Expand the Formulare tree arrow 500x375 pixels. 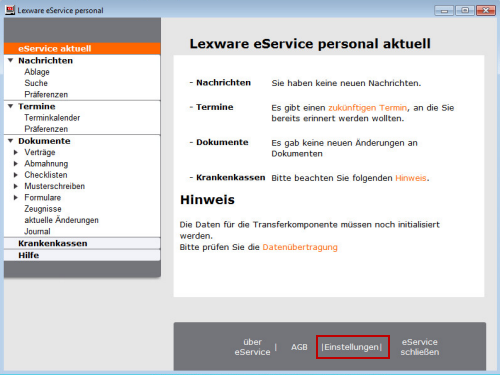(16, 198)
